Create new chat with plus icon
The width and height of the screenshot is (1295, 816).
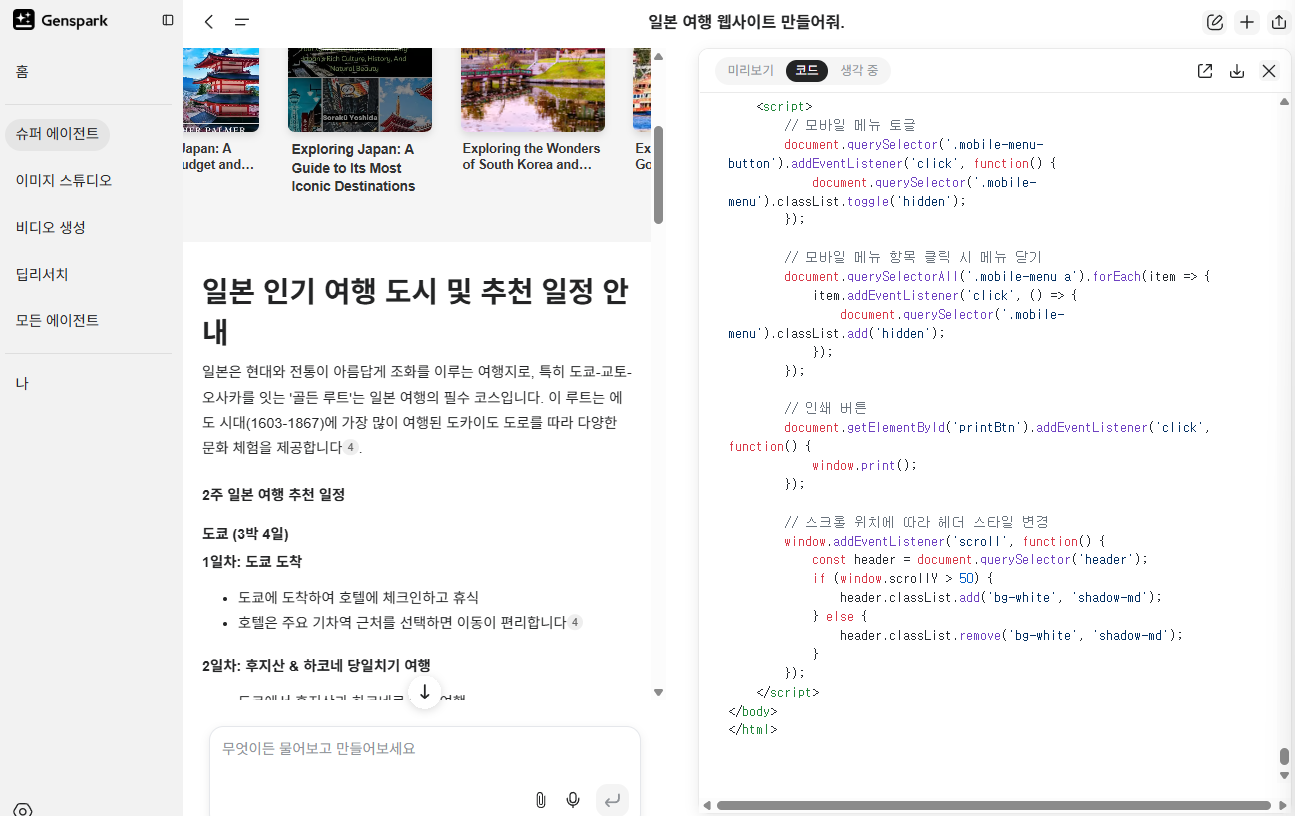(1247, 22)
